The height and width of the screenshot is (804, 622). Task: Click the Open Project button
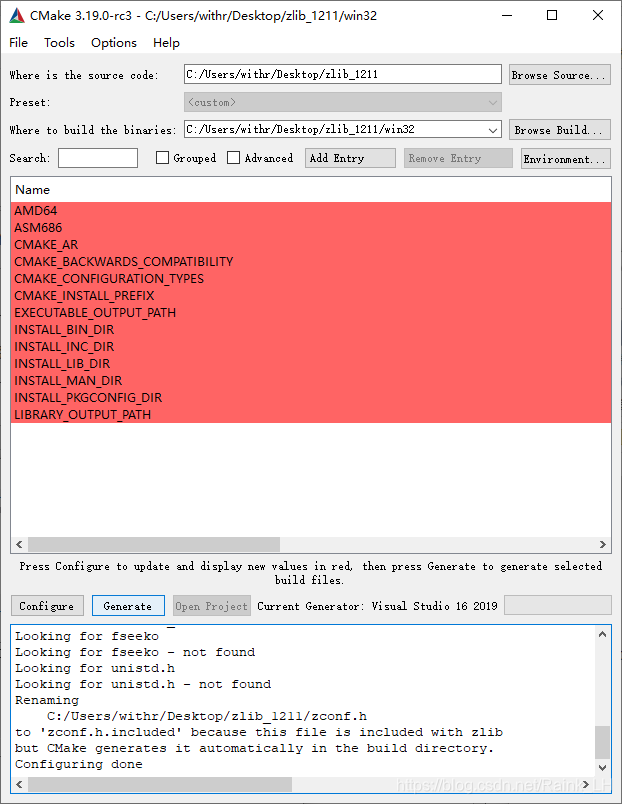[212, 606]
